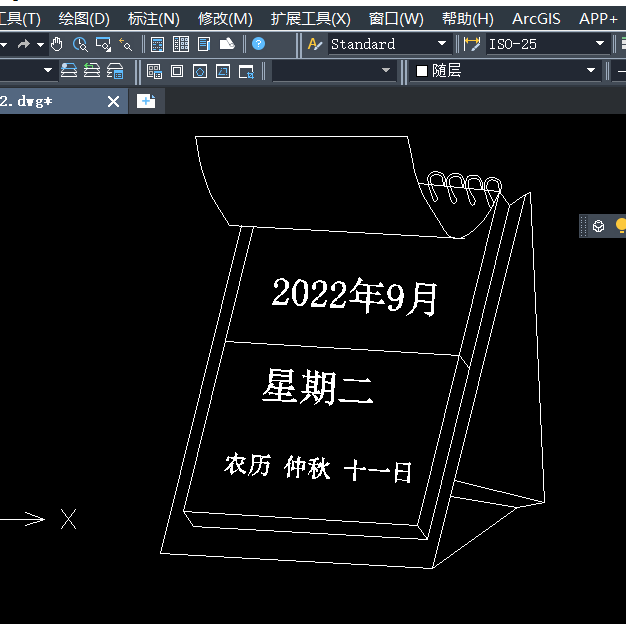
Task: Open the 绘图(D) menu
Action: click(84, 19)
